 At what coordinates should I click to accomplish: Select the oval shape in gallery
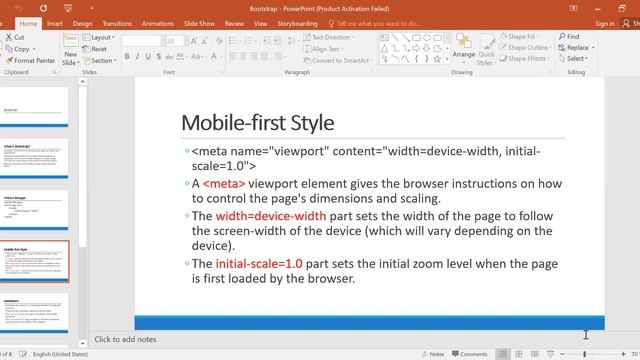point(427,38)
